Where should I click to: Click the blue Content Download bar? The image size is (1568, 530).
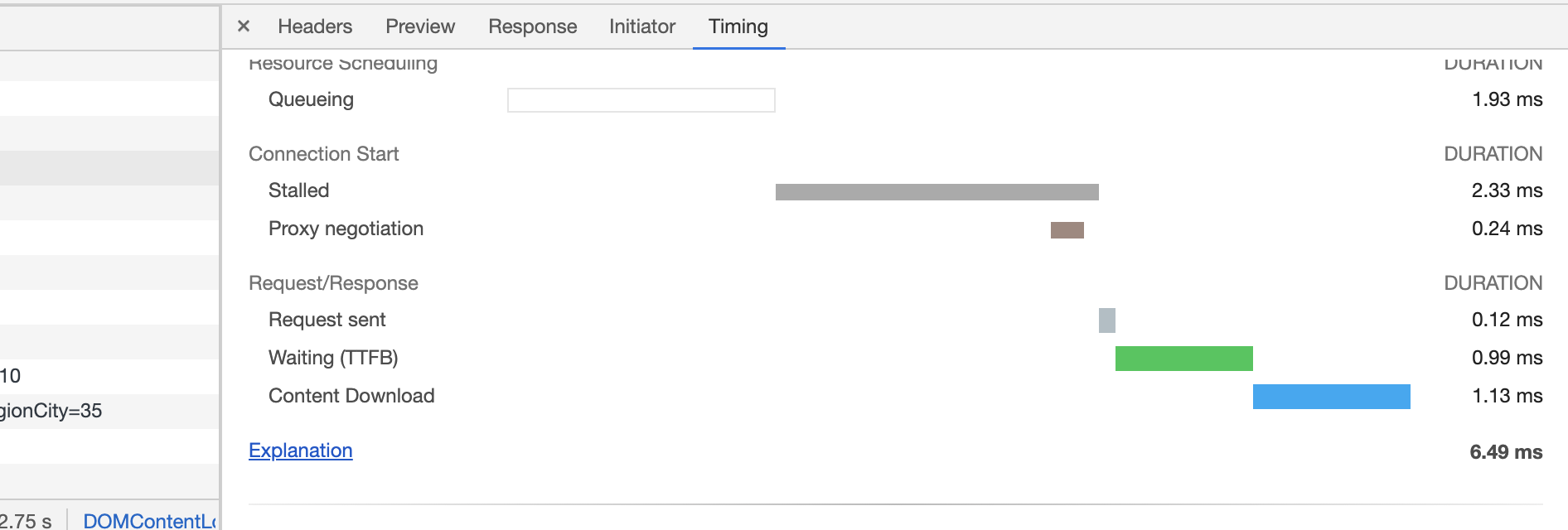(x=1332, y=397)
